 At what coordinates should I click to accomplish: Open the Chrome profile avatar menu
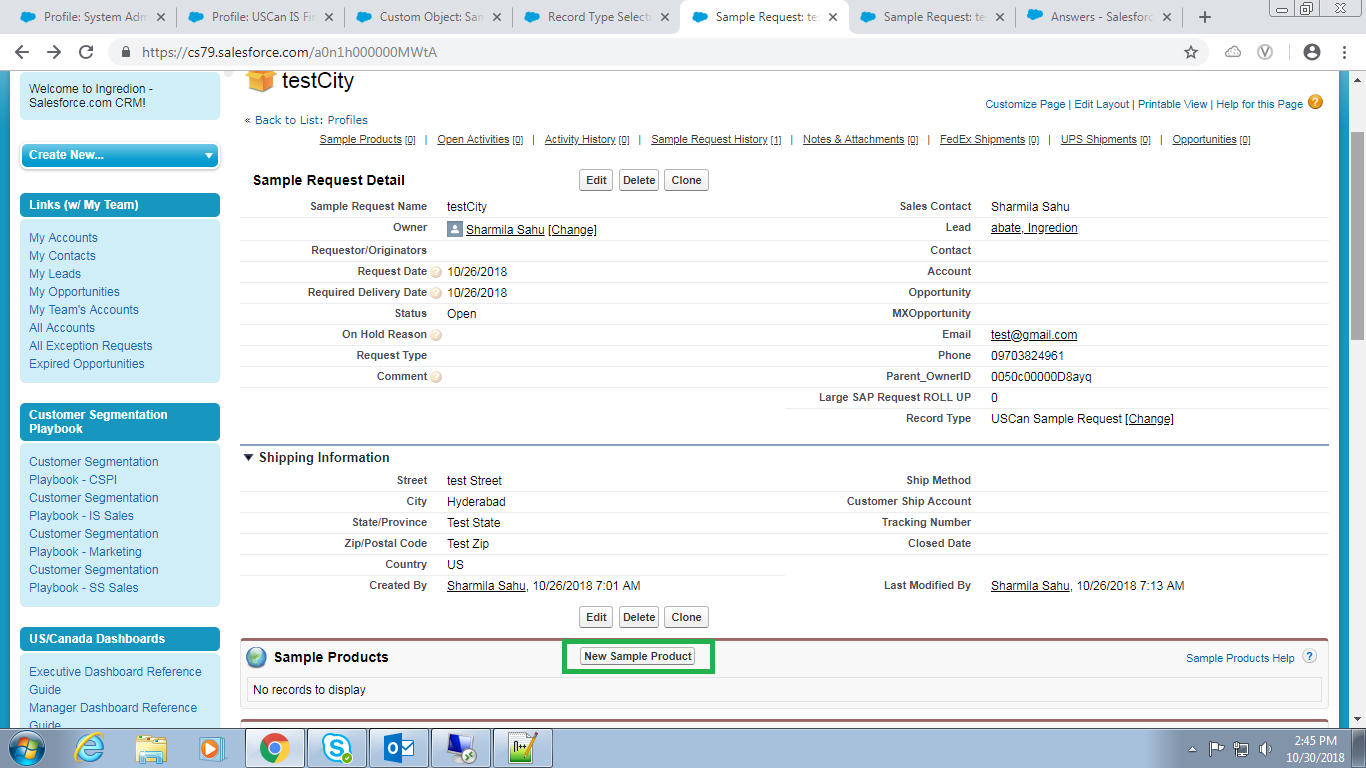[1312, 52]
